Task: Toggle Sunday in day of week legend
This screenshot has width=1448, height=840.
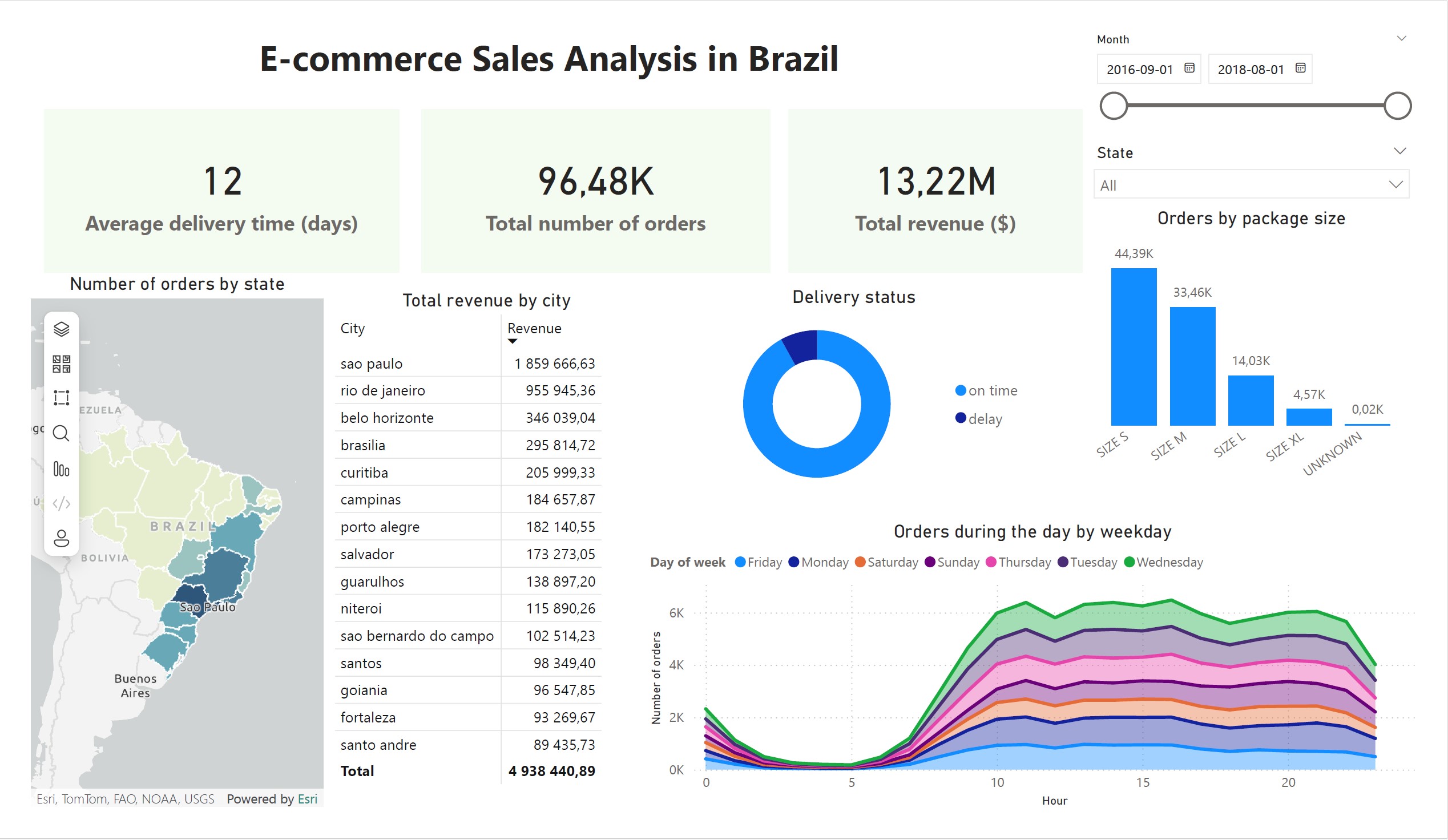Action: [x=952, y=562]
